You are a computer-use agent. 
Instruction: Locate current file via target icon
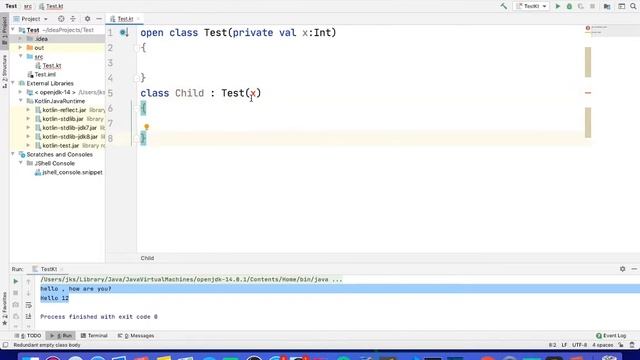tap(61, 19)
